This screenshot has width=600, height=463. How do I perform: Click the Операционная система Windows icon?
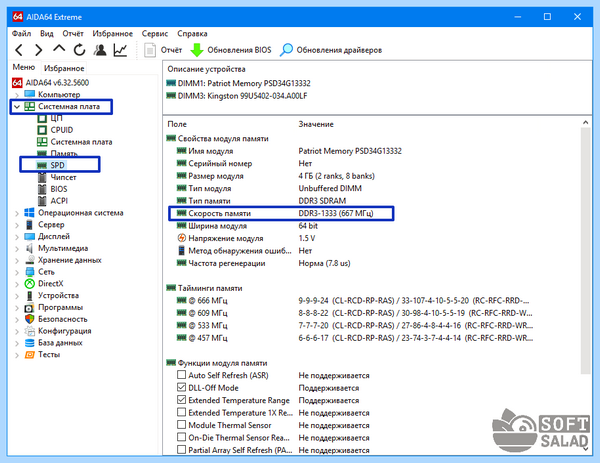pyautogui.click(x=29, y=213)
